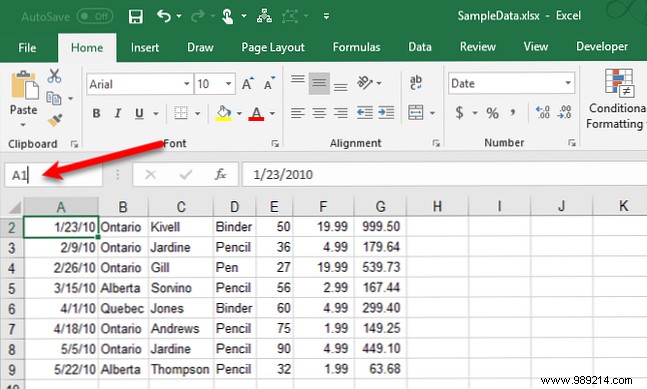647x389 pixels.
Task: Click the Wrap Text icon
Action: click(416, 83)
